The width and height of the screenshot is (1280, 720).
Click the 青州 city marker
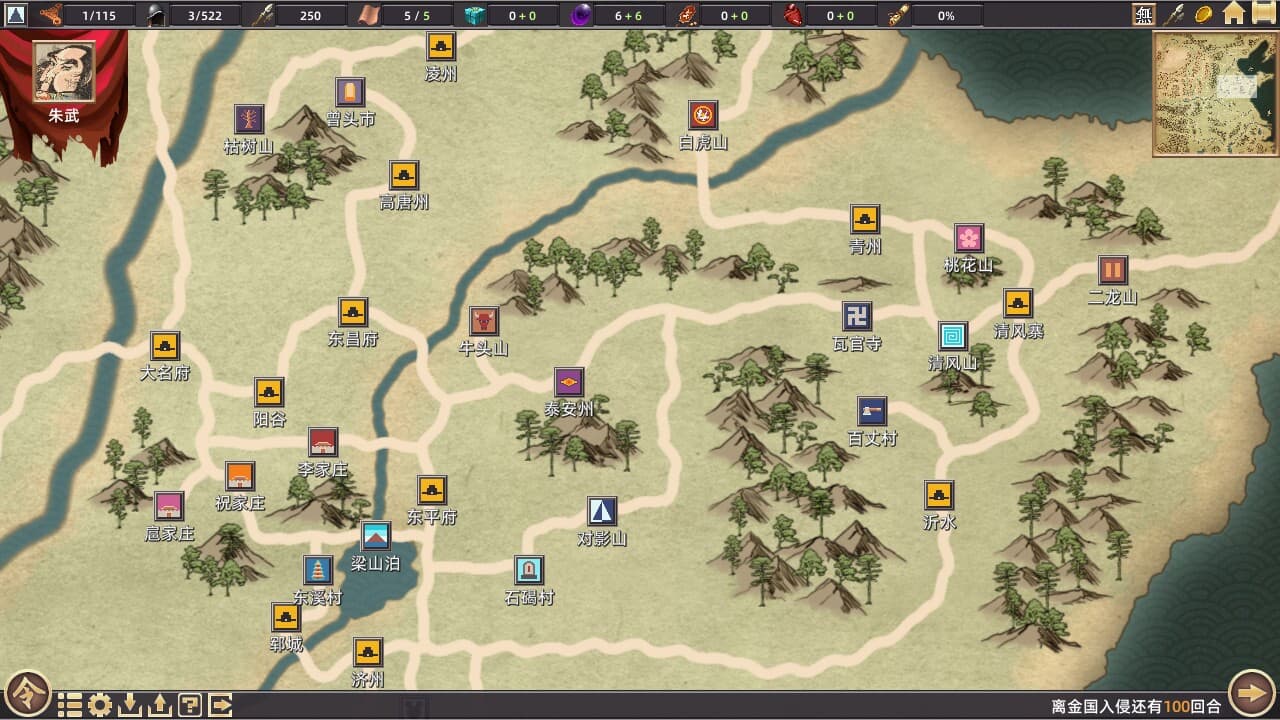[865, 219]
